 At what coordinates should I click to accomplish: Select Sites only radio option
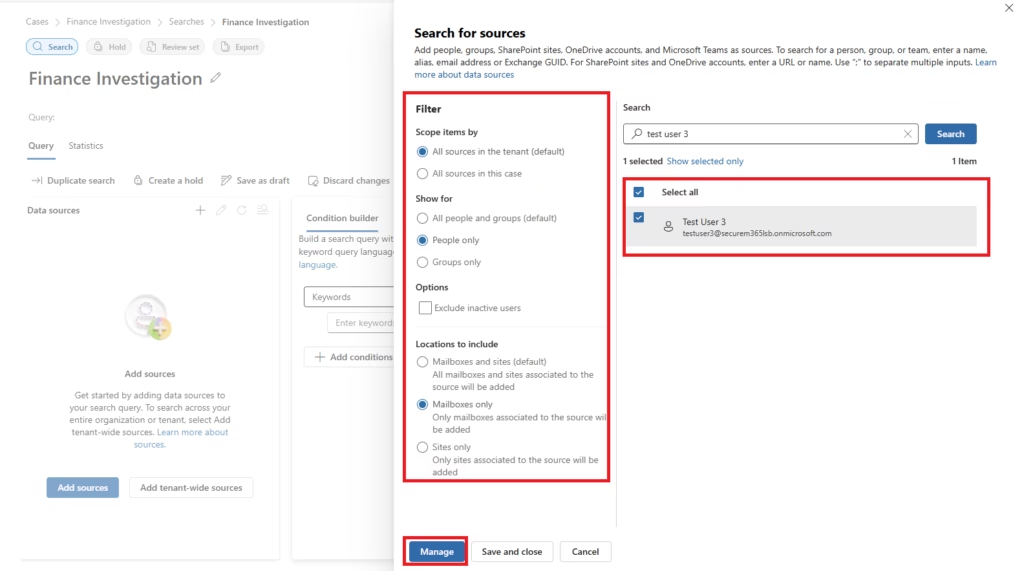[423, 448]
